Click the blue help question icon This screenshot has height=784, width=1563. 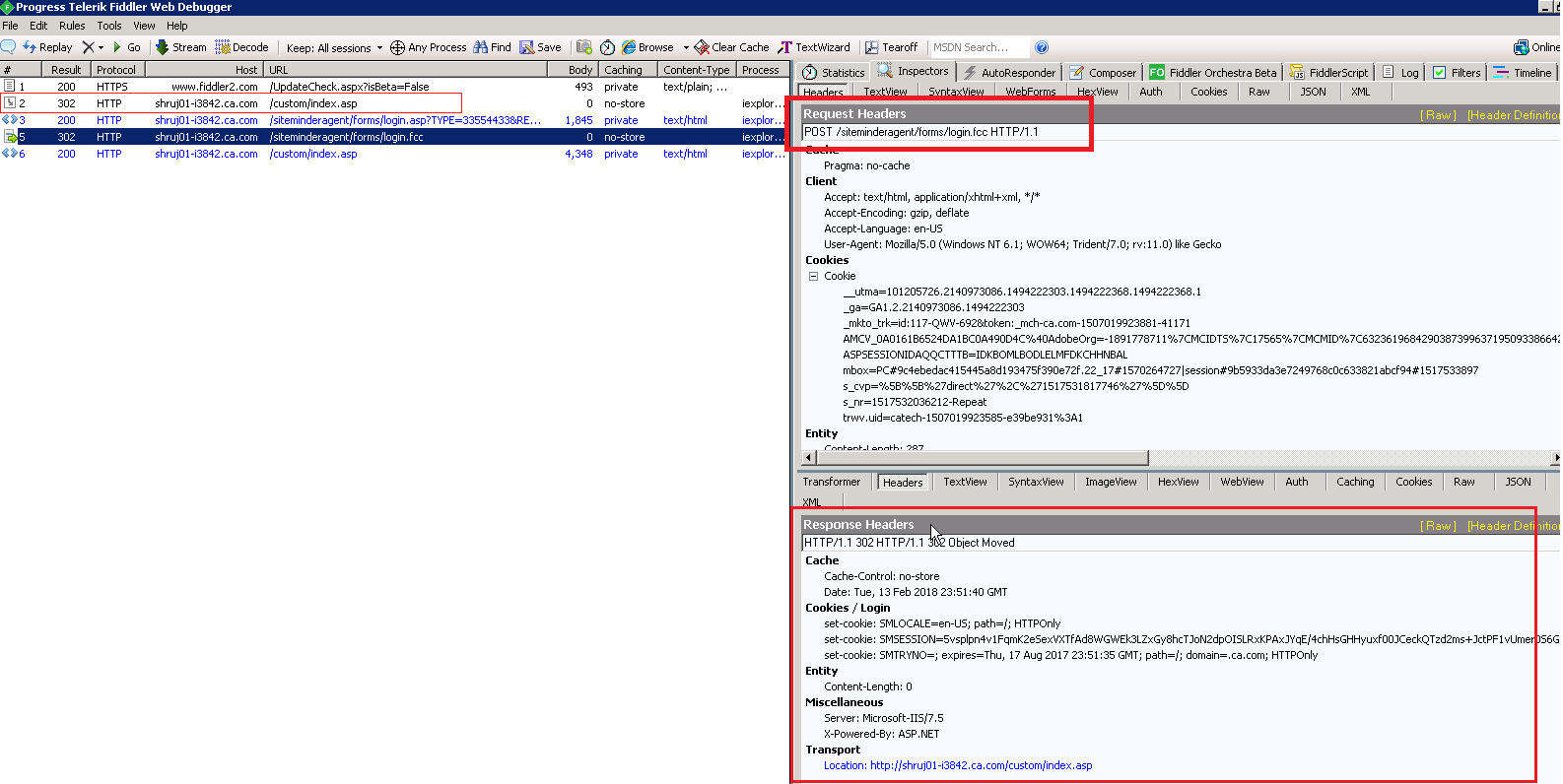(x=1042, y=47)
